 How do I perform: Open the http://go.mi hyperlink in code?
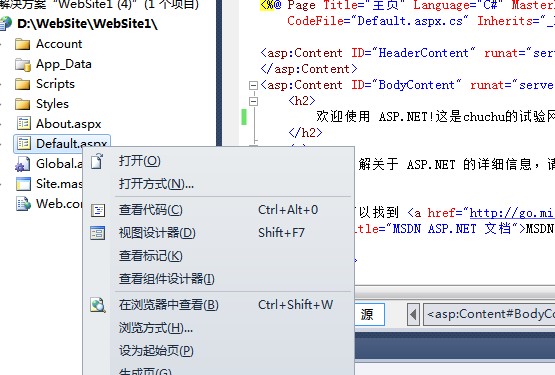click(x=511, y=213)
